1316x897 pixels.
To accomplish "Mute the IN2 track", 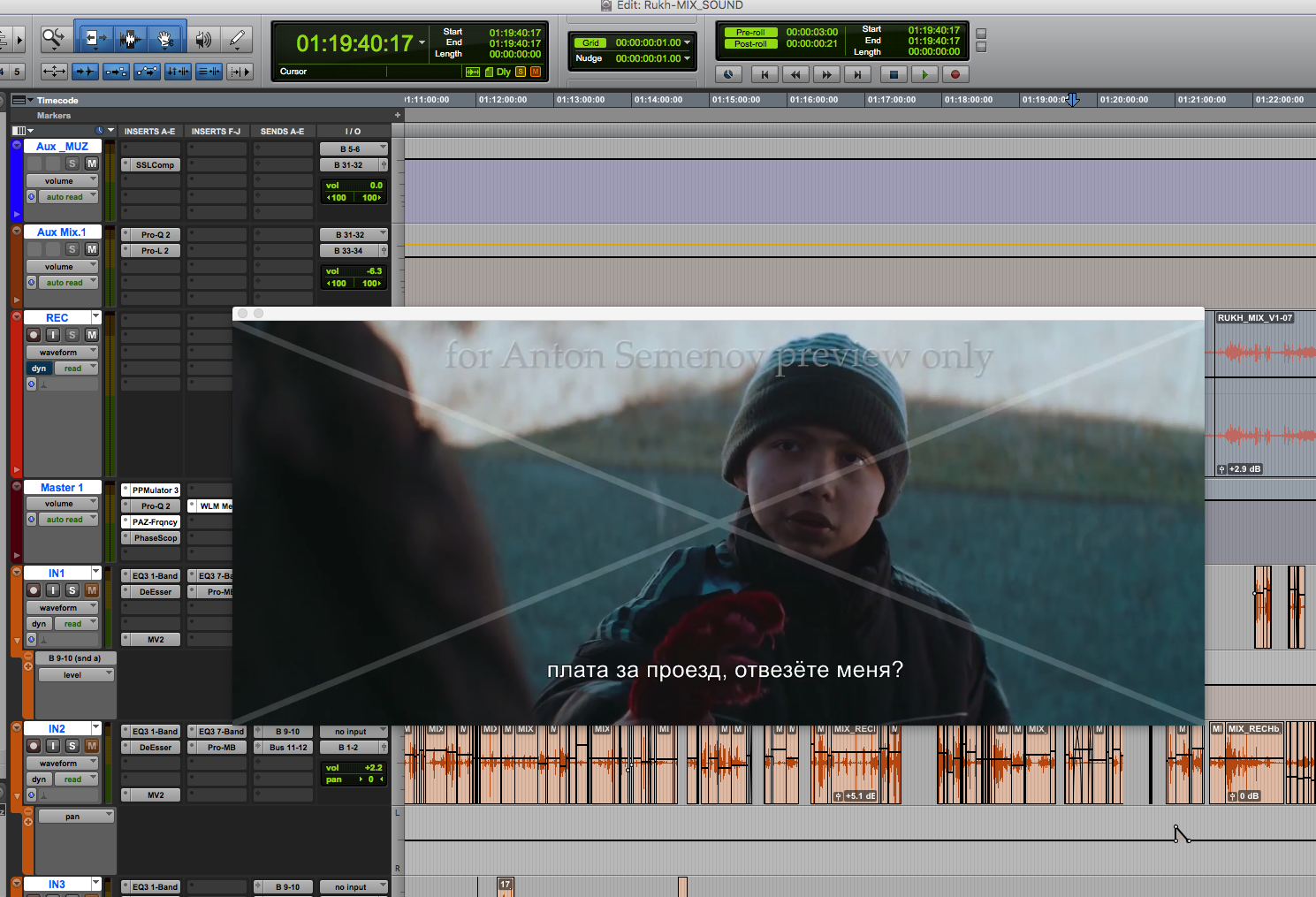I will pos(91,746).
